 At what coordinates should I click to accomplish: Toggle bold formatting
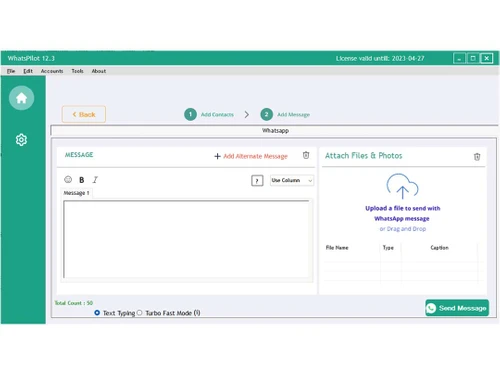point(82,180)
